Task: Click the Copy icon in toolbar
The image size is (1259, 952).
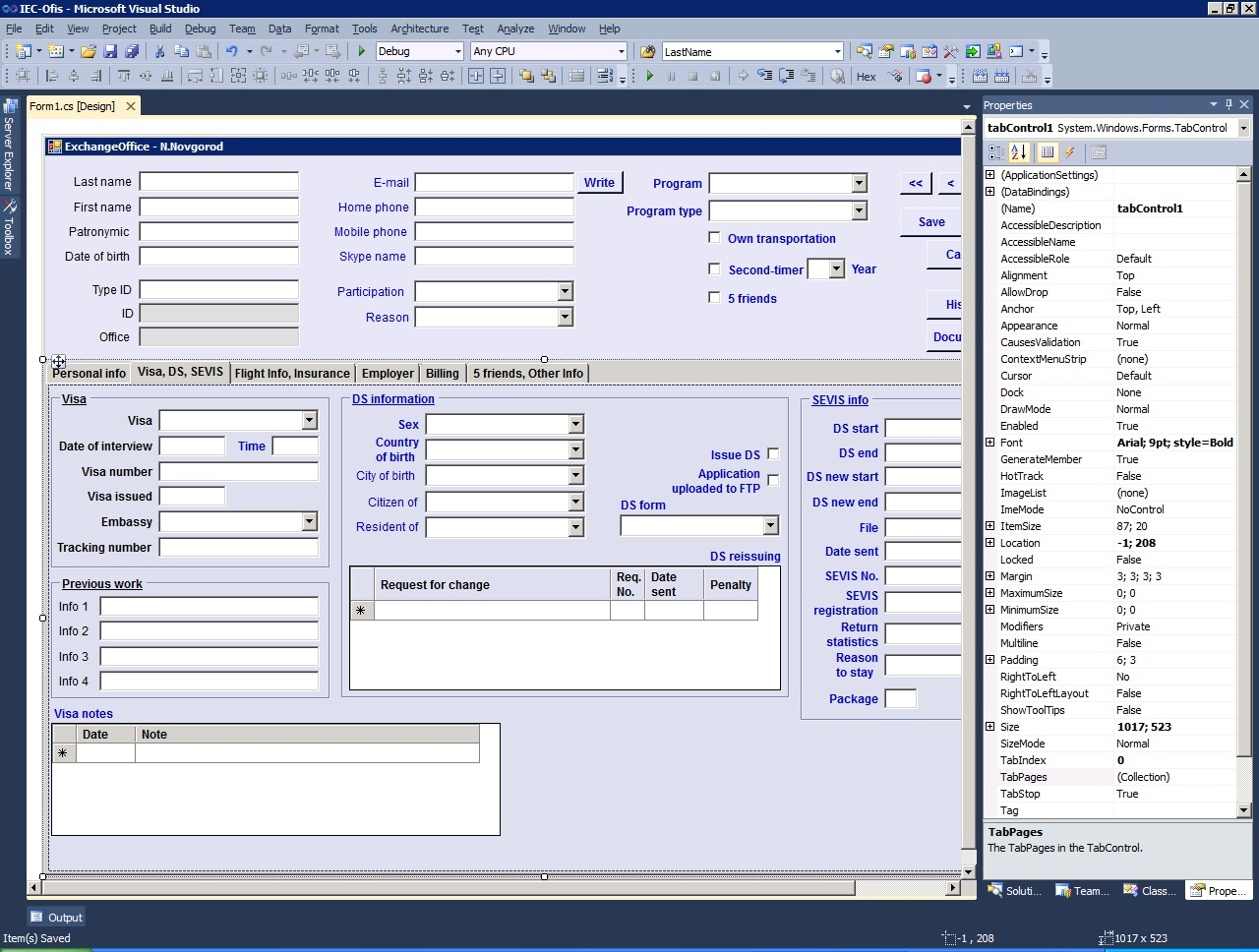Action: (181, 51)
